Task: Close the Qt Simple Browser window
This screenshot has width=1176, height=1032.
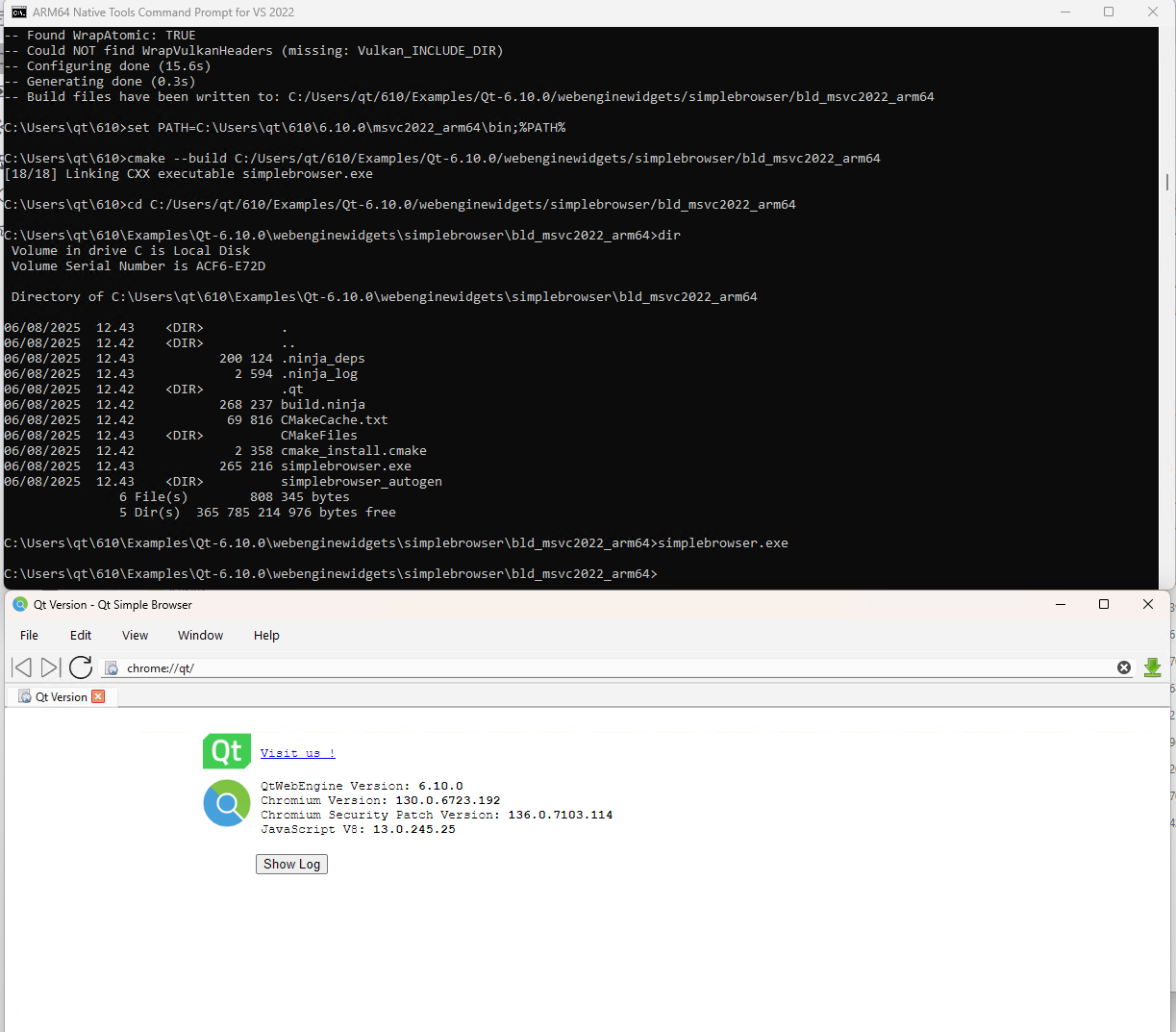Action: click(x=1148, y=604)
